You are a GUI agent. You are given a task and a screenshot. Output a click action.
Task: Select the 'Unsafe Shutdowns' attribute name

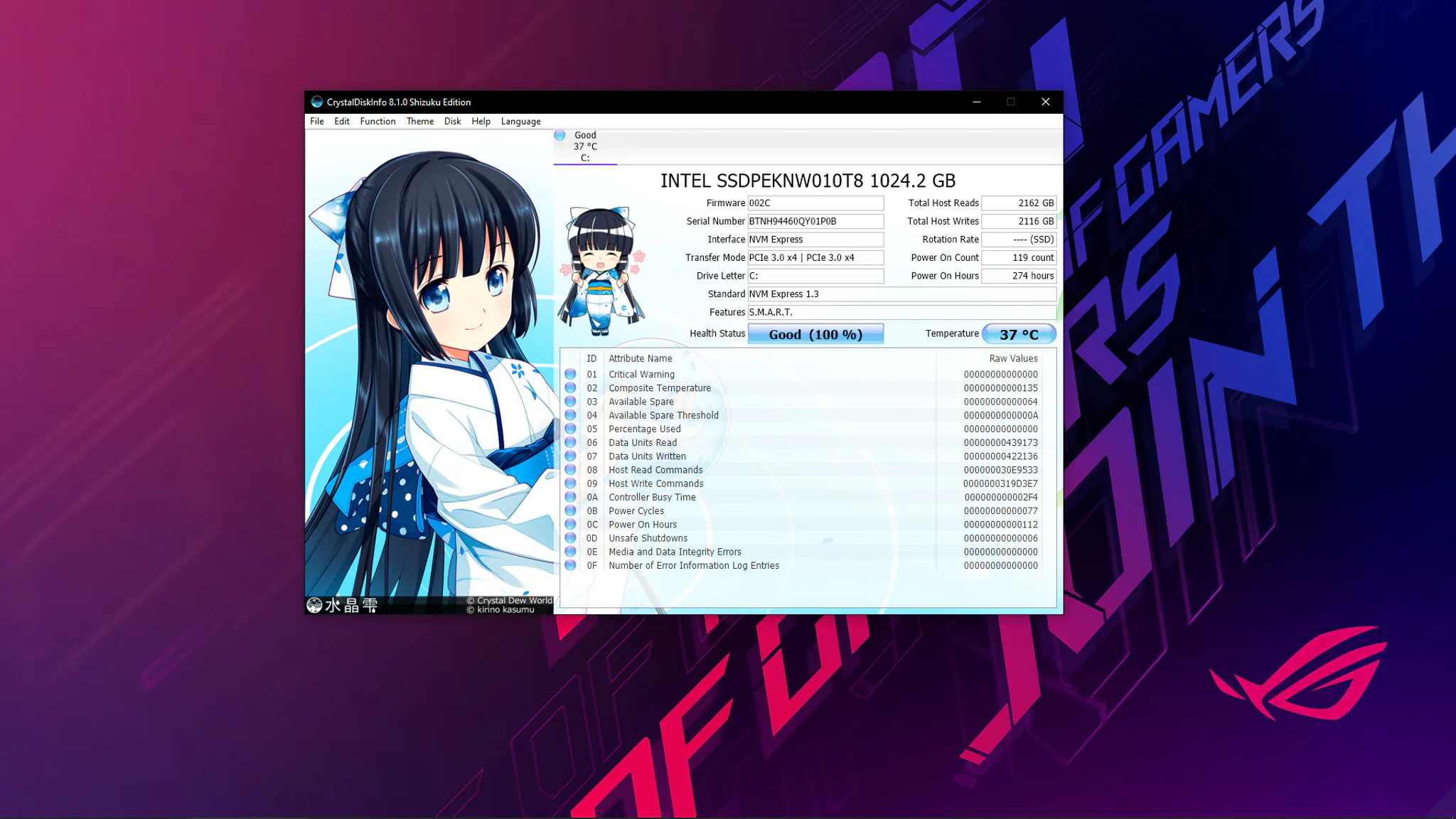tap(648, 538)
